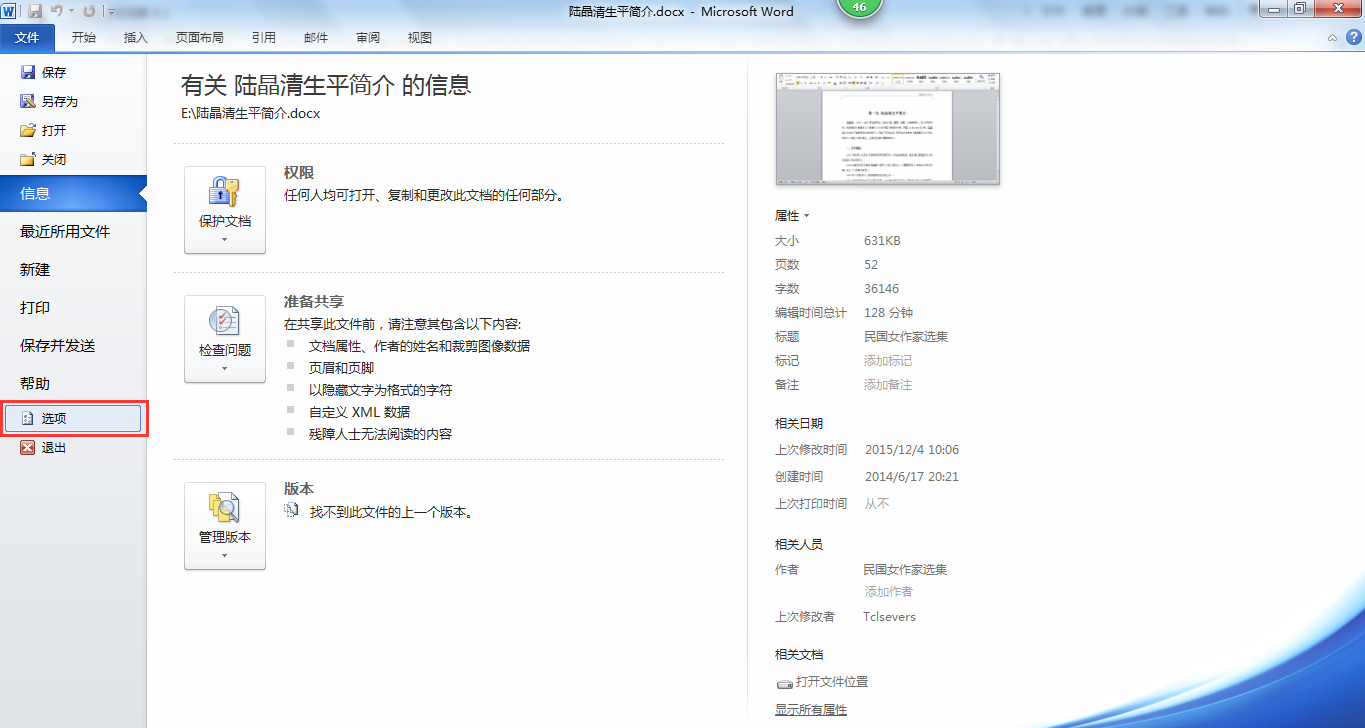Click 添加标记 field
Image resolution: width=1365 pixels, height=728 pixels.
click(x=888, y=361)
